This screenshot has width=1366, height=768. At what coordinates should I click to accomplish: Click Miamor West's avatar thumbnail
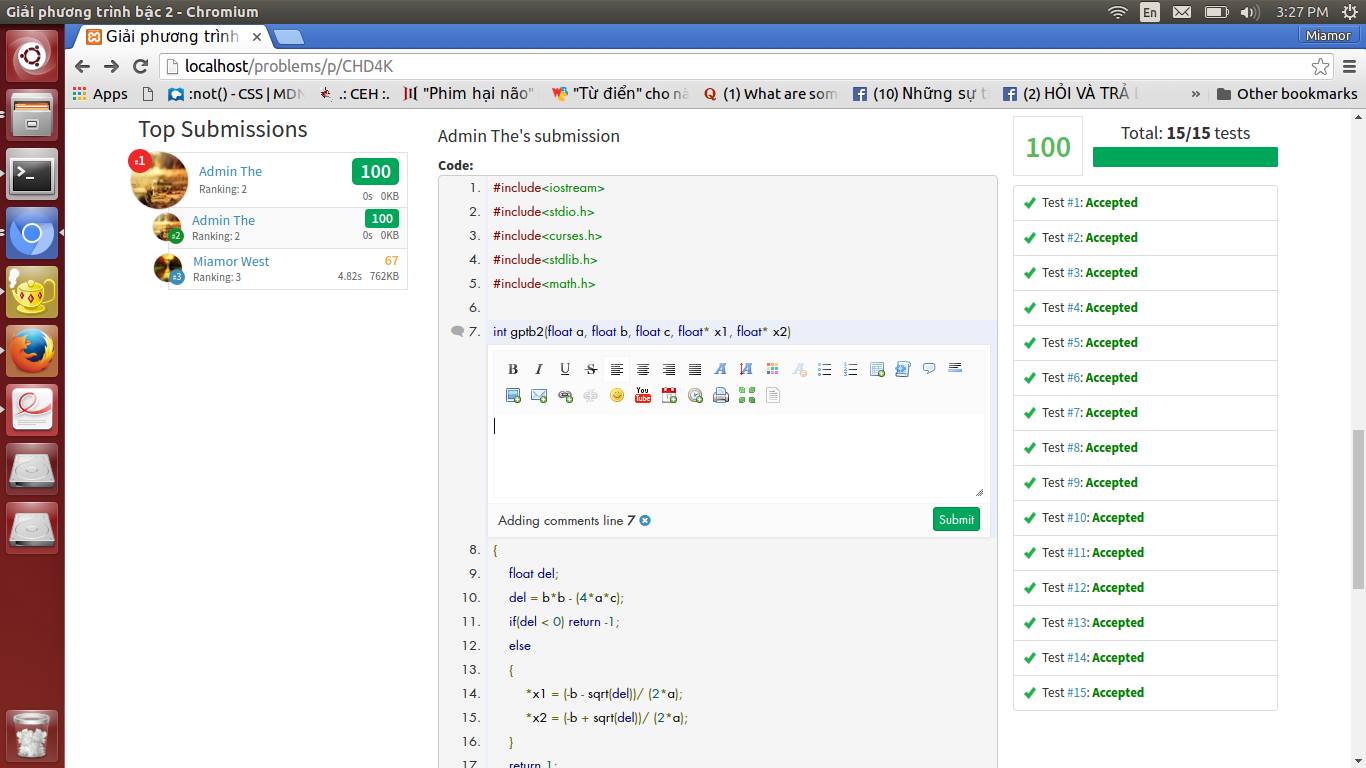click(x=168, y=268)
